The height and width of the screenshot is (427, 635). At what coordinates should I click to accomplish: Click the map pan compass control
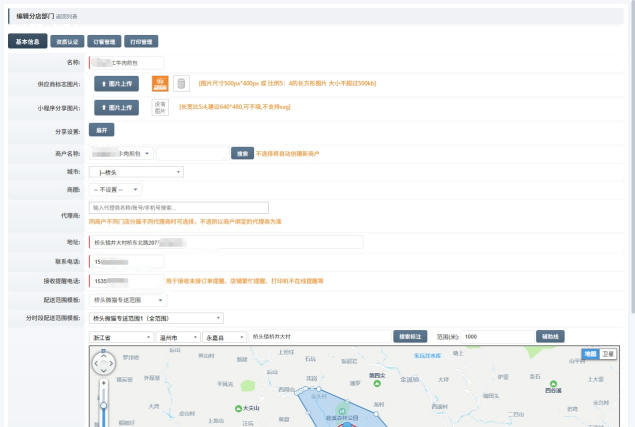pos(103,364)
